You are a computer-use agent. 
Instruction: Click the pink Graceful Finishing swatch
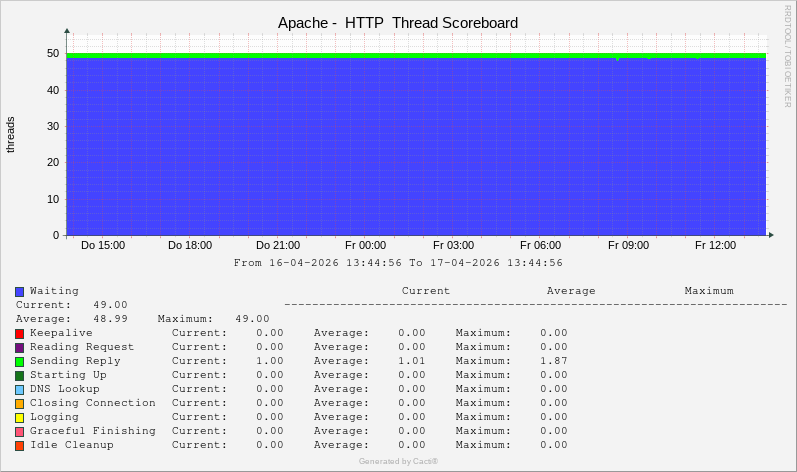[x=19, y=431]
